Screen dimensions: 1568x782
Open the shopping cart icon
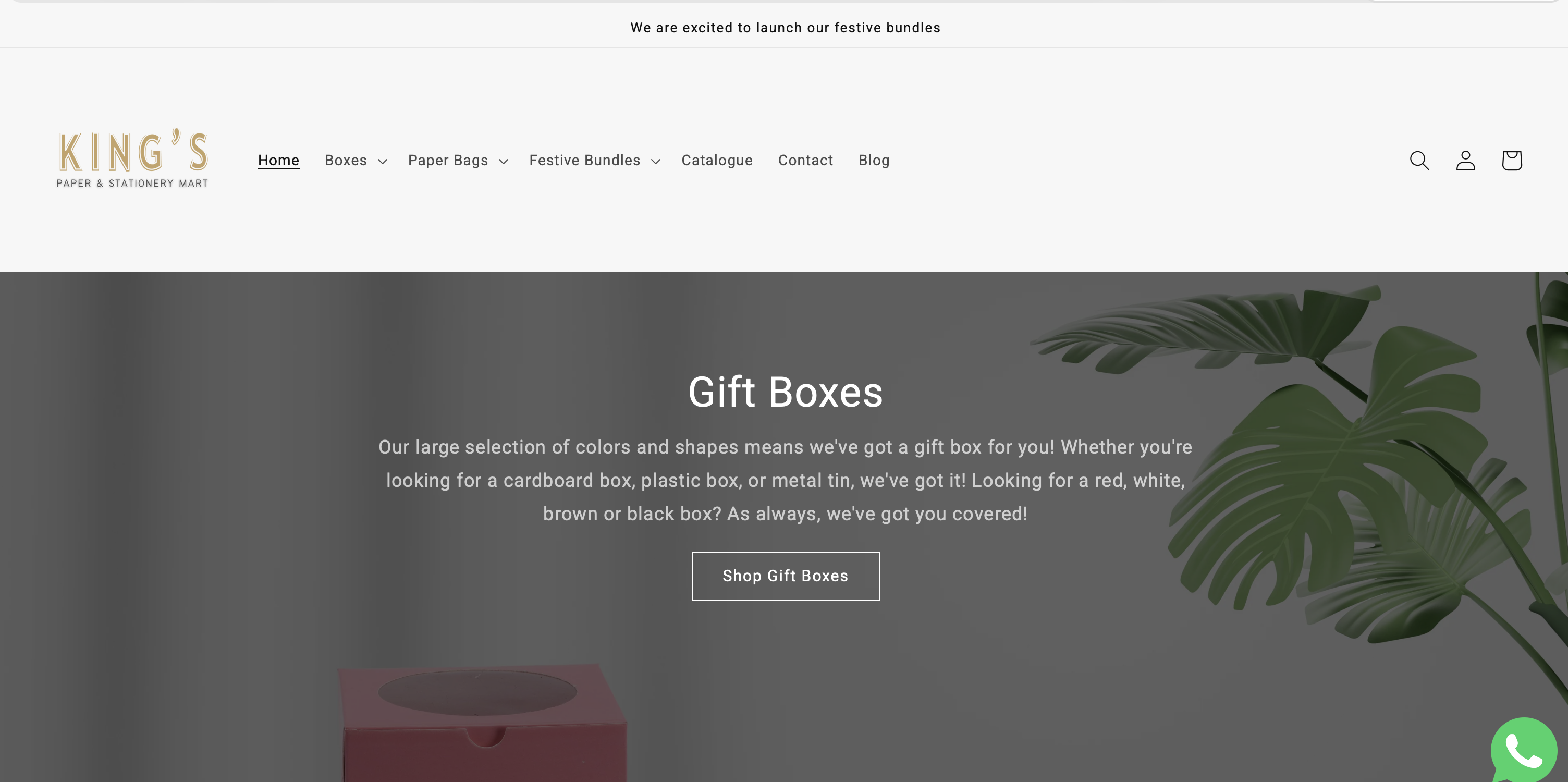click(x=1512, y=161)
